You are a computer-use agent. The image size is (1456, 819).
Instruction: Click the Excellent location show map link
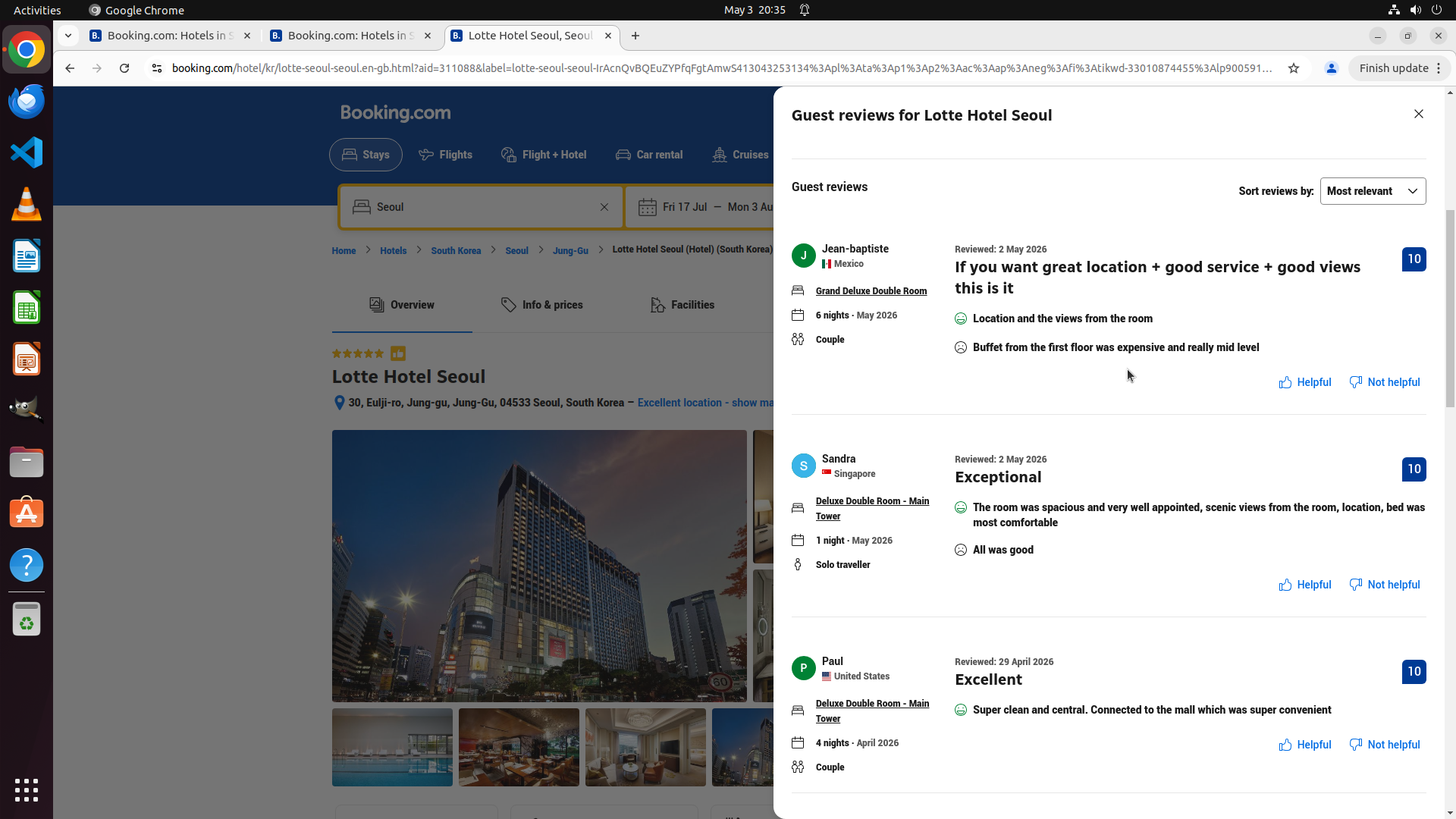point(705,403)
